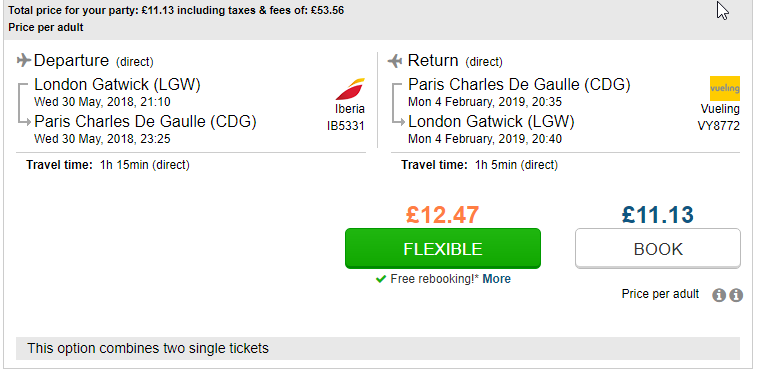758x383 pixels.
Task: Book the flexible ticket option
Action: (x=443, y=249)
